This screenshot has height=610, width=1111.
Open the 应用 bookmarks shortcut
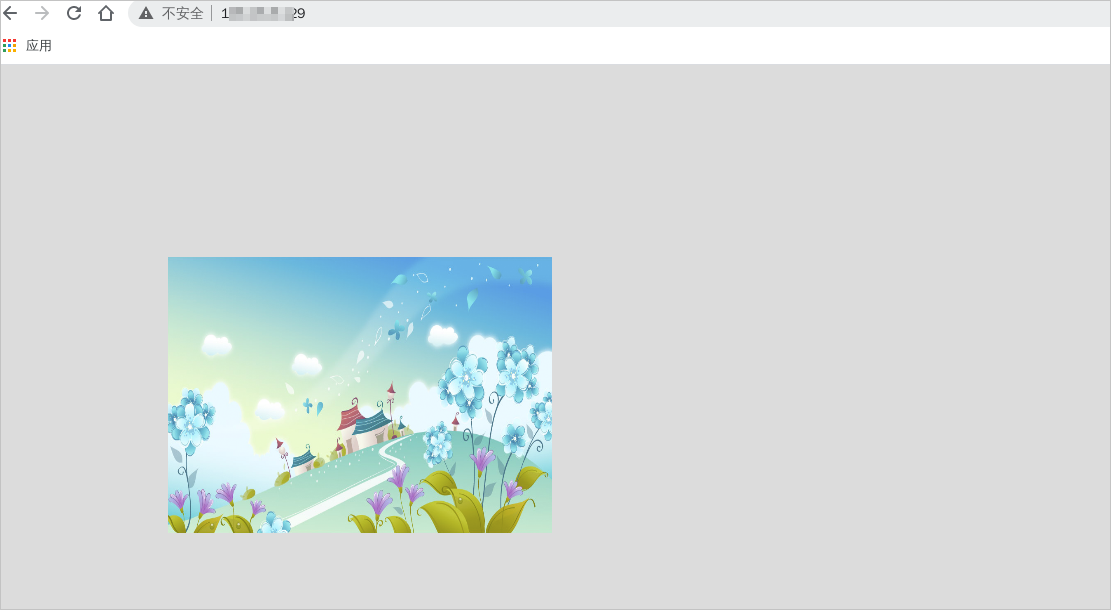(x=39, y=45)
